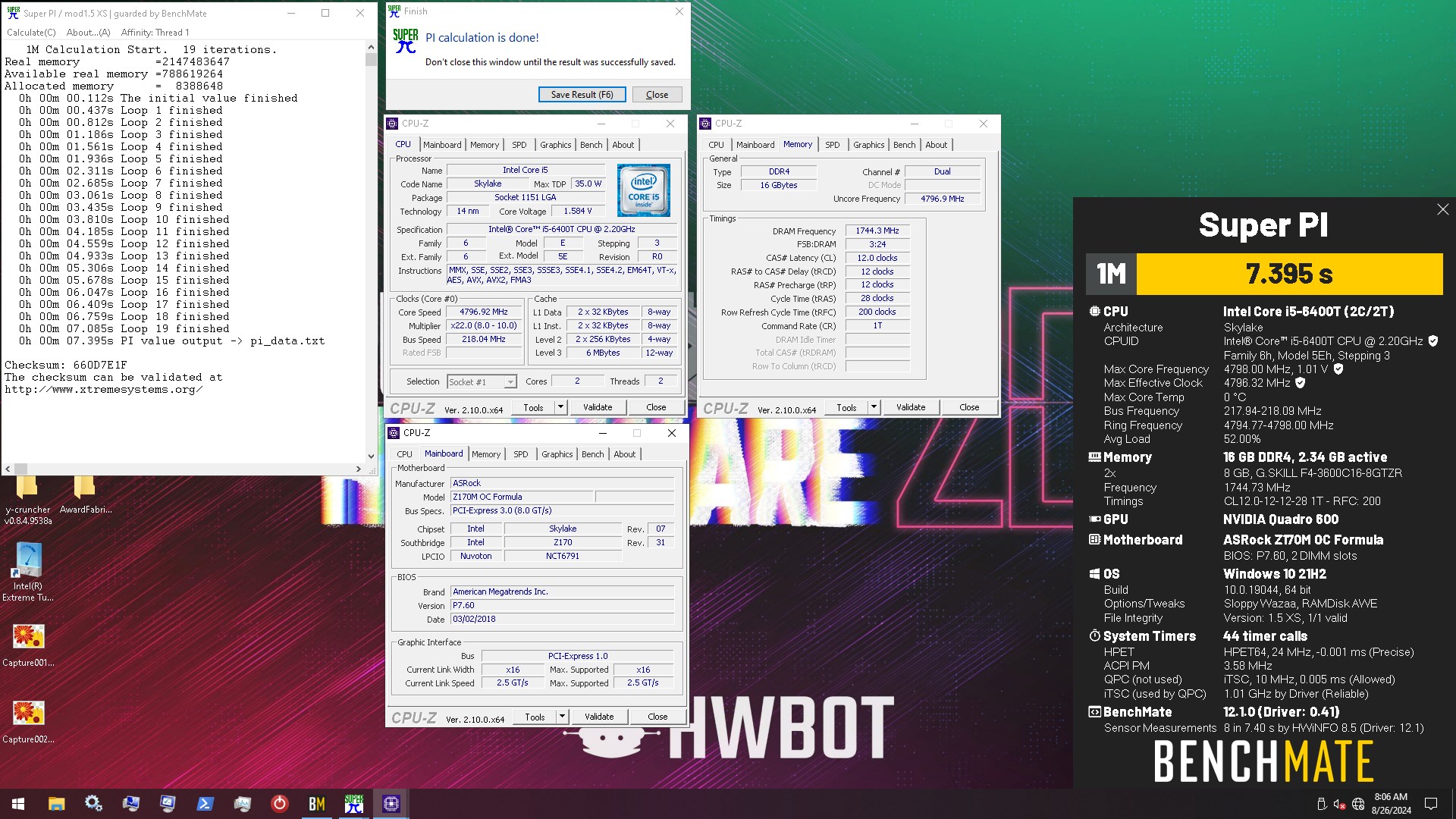1456x819 pixels.
Task: Click Intel Core i5 logo in CPU-Z
Action: [x=643, y=190]
